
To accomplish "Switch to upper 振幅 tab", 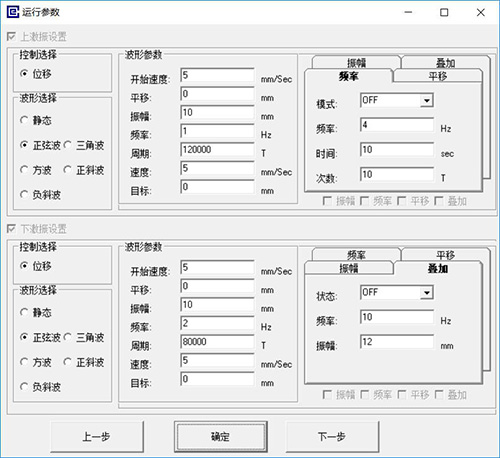I will click(356, 62).
